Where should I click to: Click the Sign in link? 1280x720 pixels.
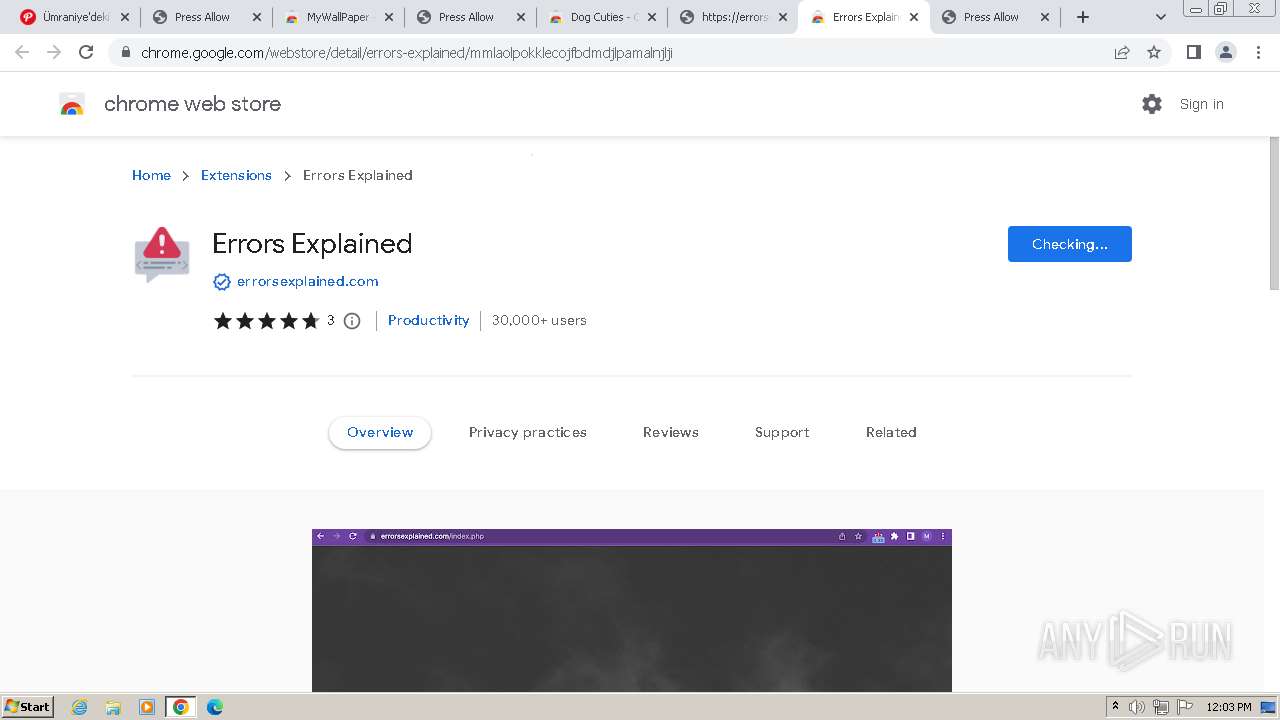click(x=1201, y=104)
